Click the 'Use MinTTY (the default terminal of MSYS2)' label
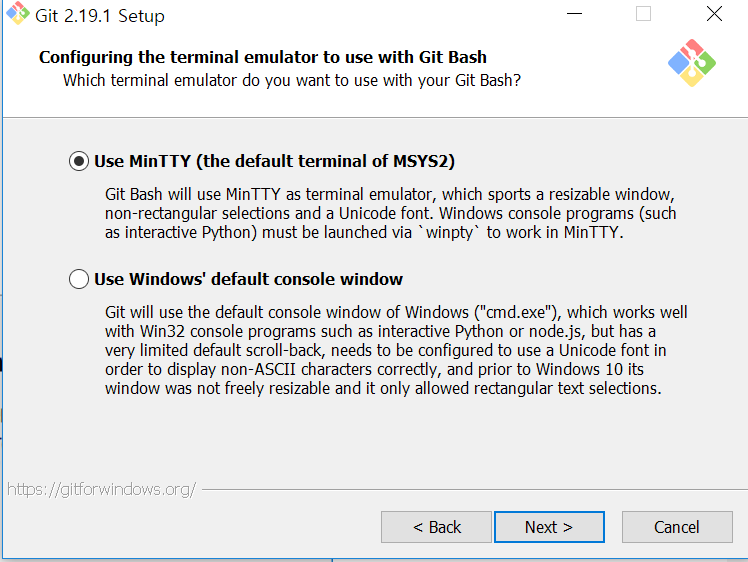748x562 pixels. (274, 161)
